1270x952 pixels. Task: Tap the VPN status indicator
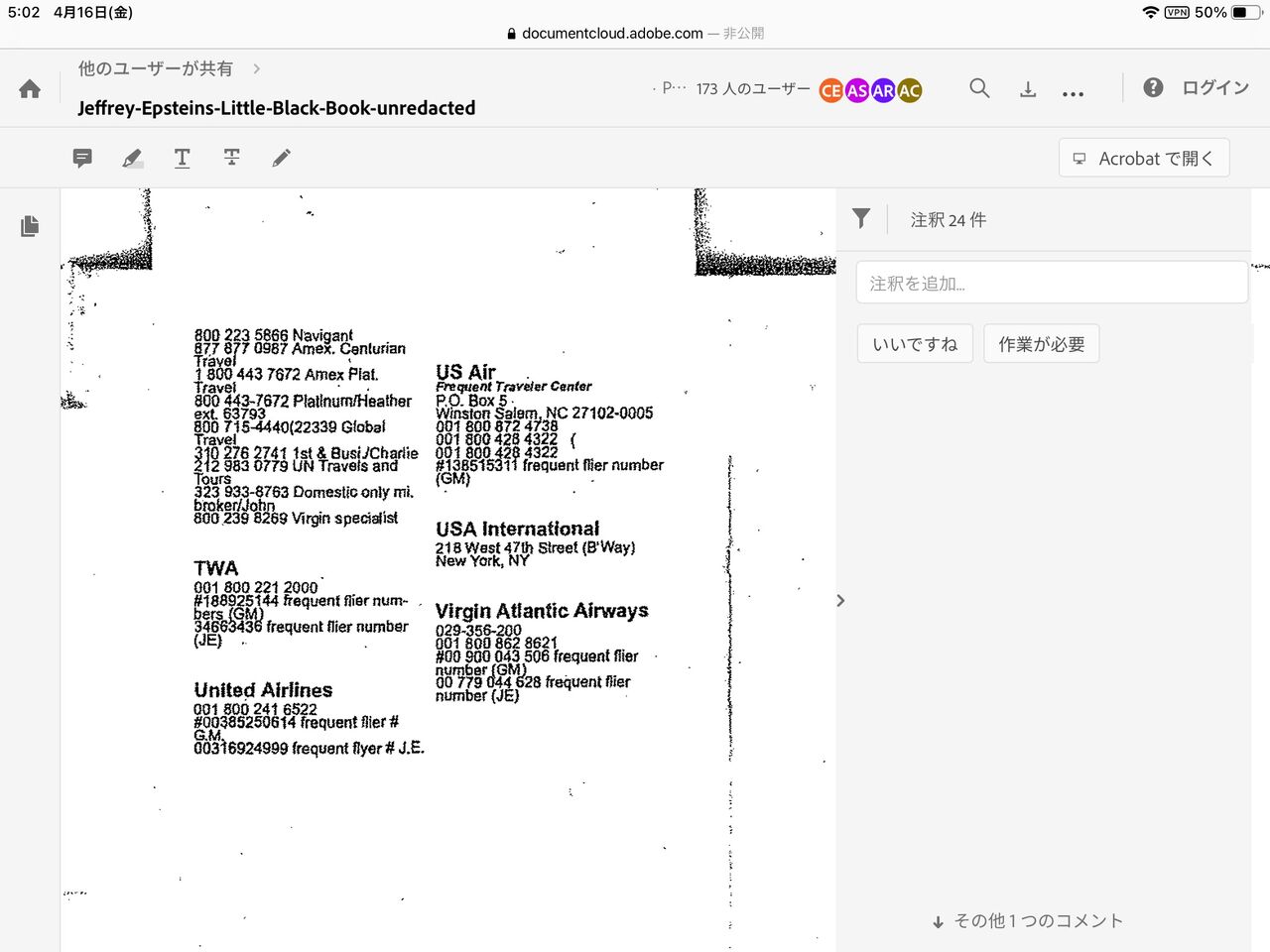click(x=1177, y=13)
